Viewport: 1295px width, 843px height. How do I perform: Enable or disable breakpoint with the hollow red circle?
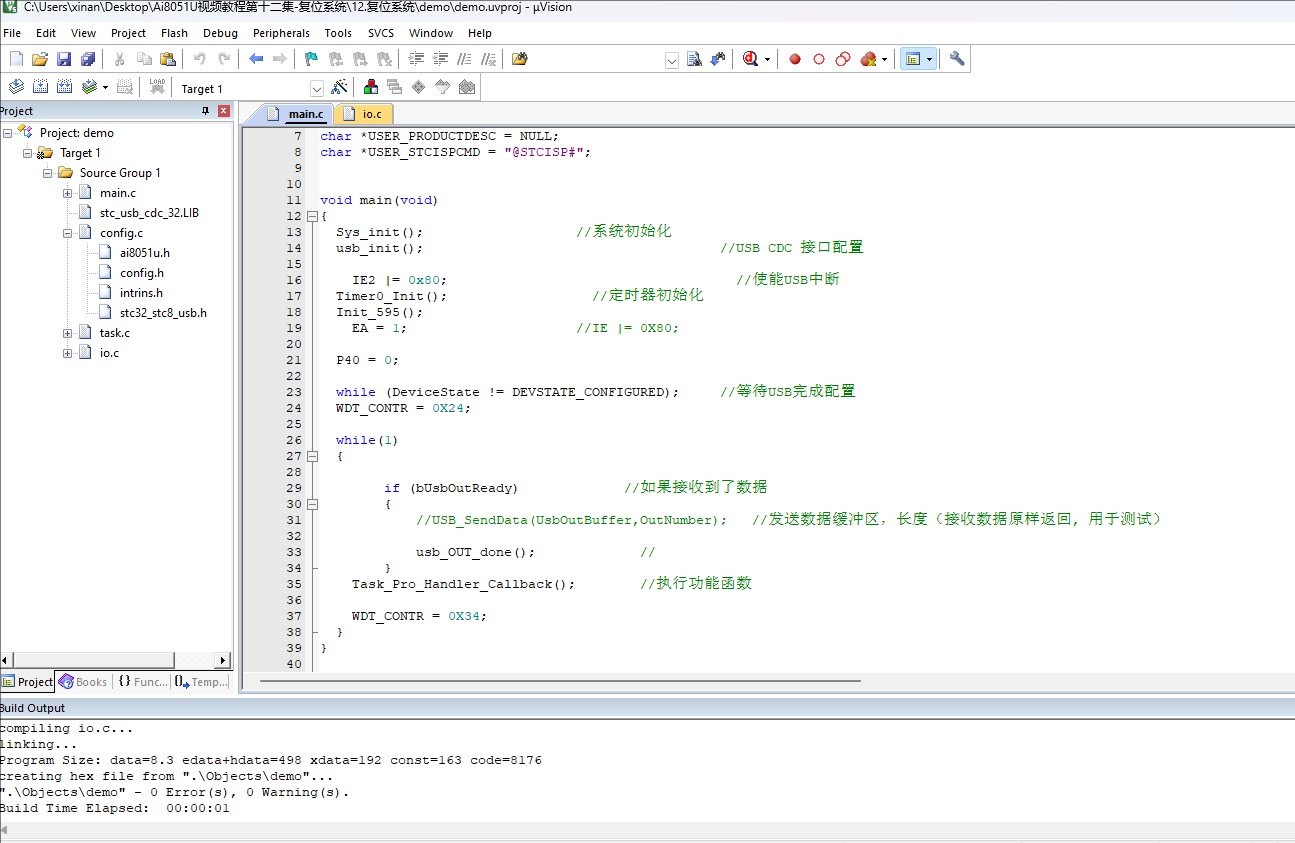819,59
